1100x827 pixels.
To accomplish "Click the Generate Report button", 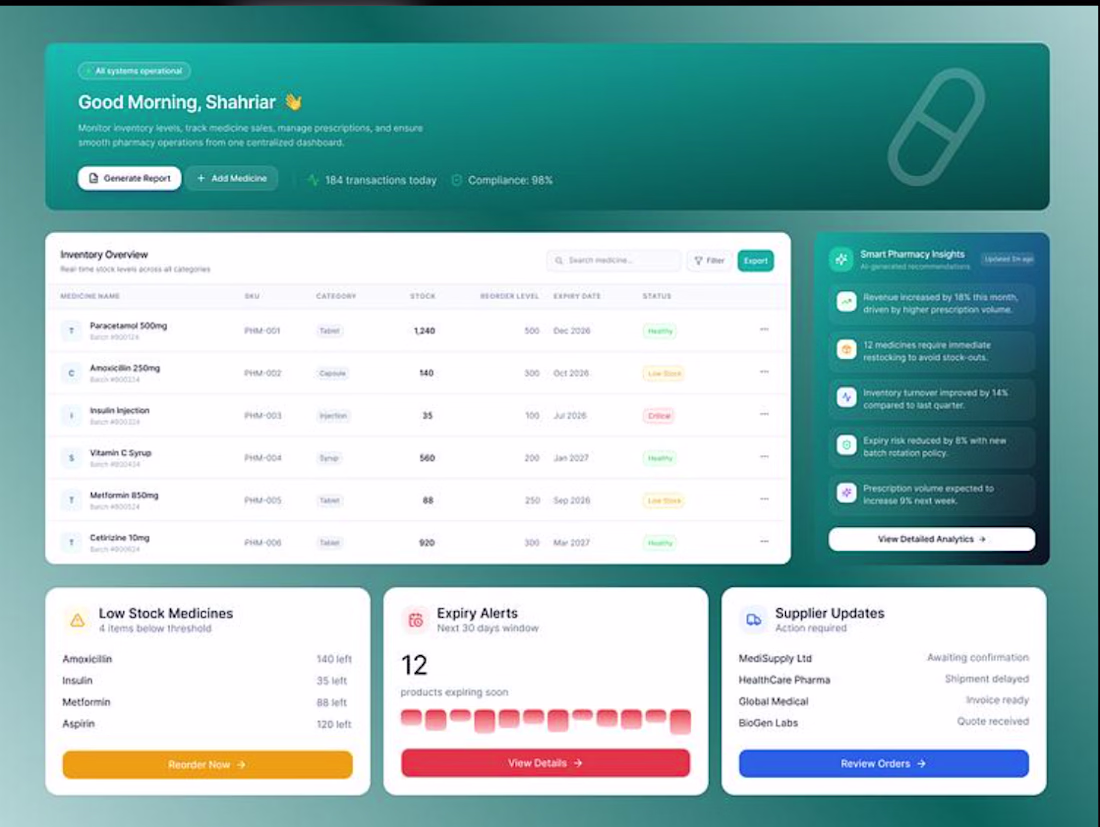I will [130, 178].
